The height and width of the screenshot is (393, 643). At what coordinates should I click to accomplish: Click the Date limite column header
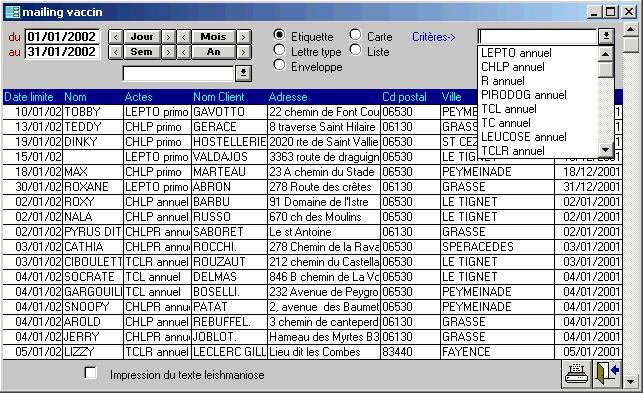[x=29, y=97]
